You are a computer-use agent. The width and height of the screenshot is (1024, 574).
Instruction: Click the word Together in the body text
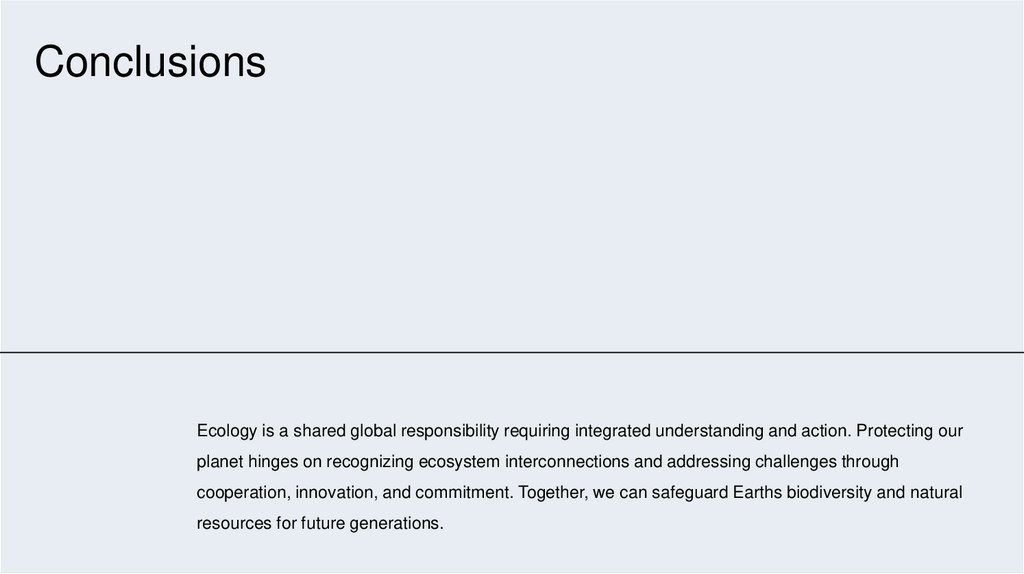551,493
